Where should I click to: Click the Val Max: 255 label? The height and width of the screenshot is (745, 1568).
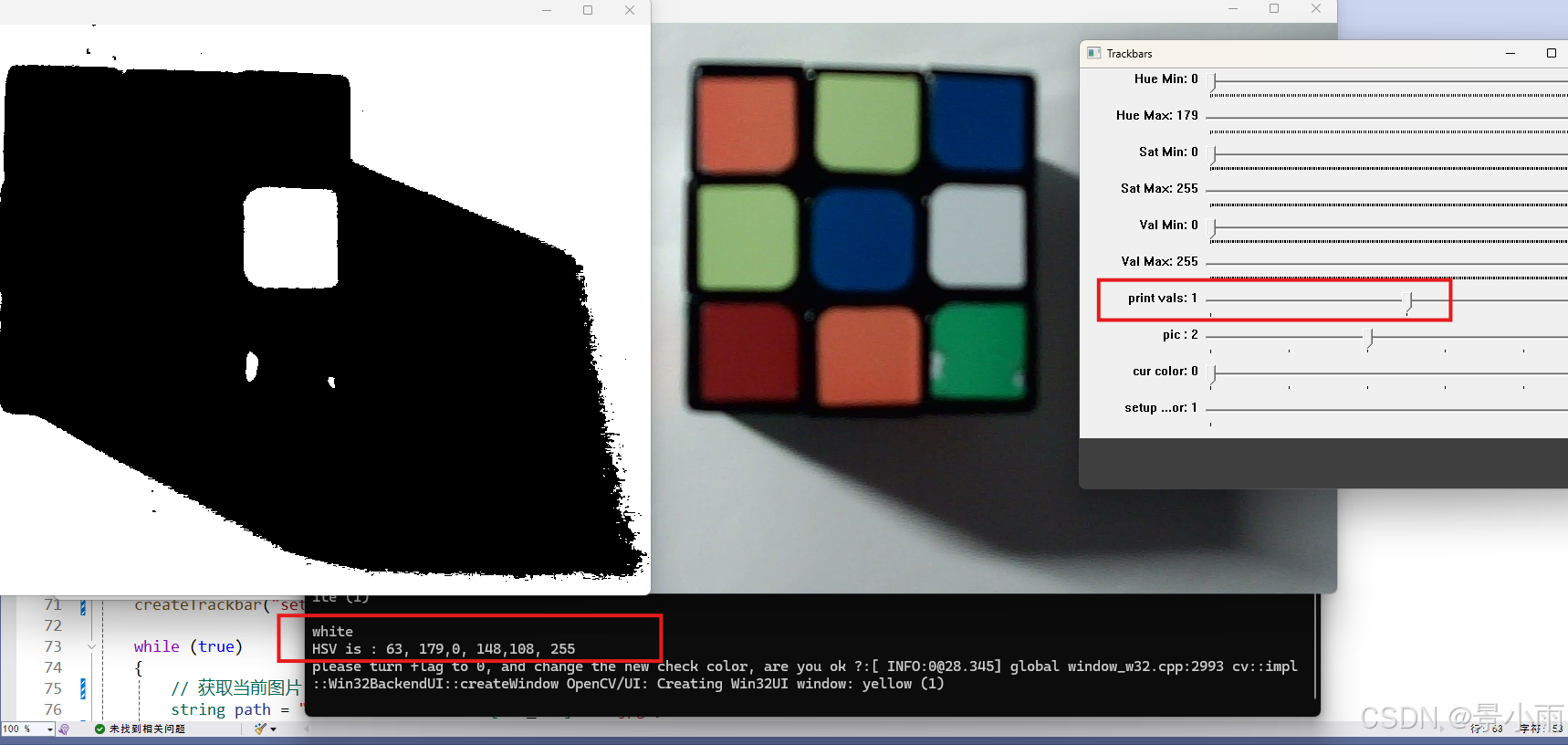(1159, 261)
